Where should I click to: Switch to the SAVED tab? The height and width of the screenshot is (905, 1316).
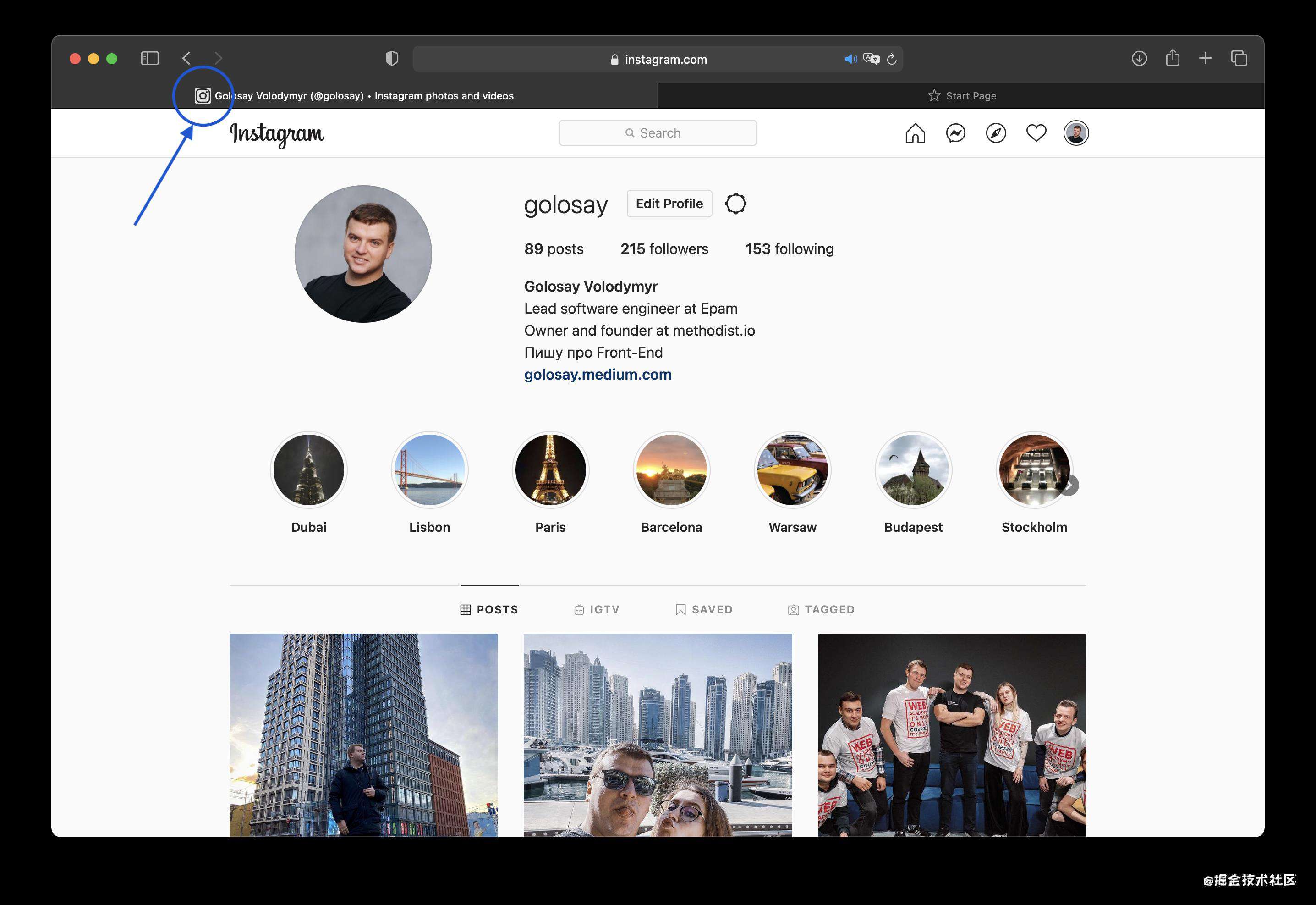[x=704, y=610]
